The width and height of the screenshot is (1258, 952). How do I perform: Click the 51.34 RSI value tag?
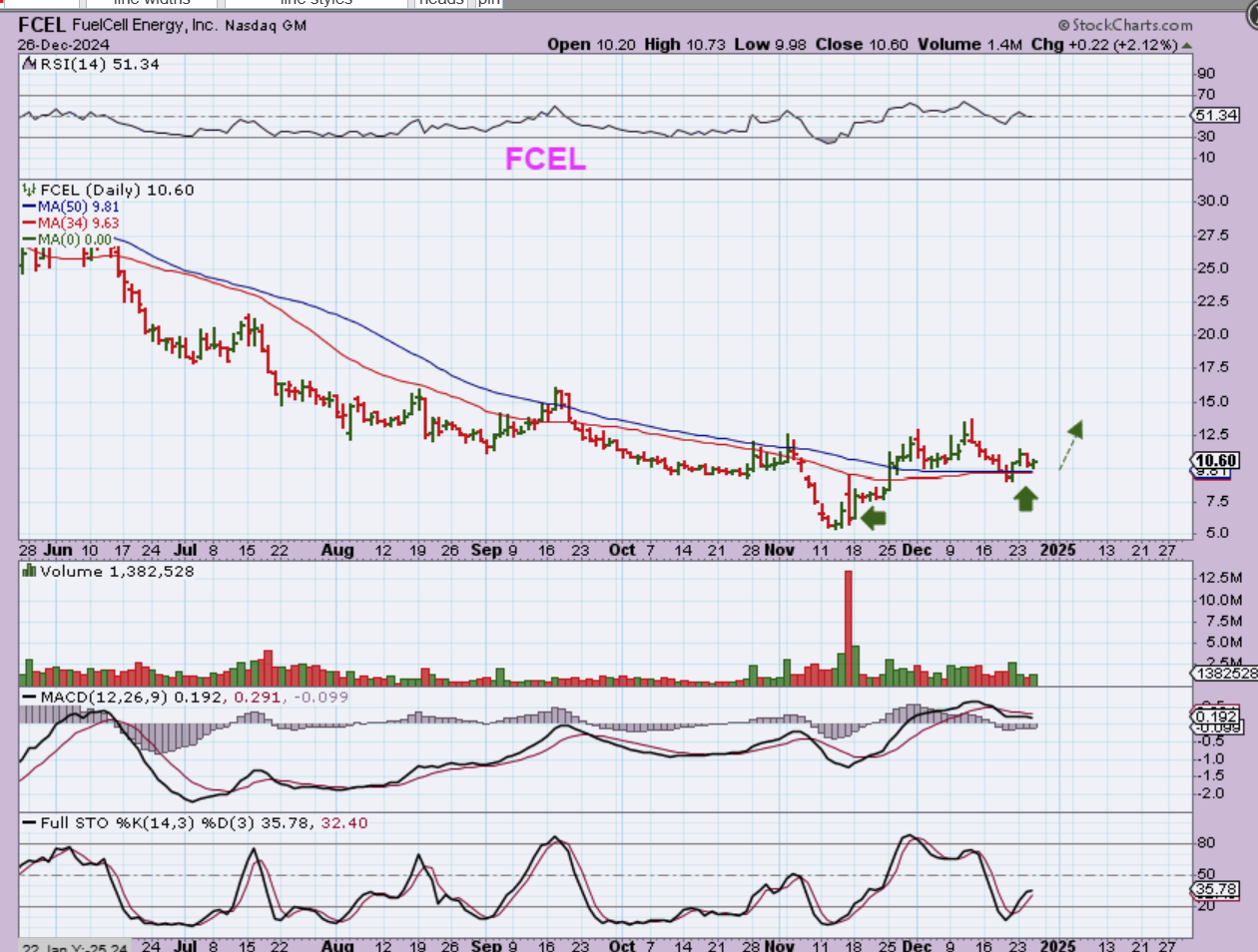1216,116
